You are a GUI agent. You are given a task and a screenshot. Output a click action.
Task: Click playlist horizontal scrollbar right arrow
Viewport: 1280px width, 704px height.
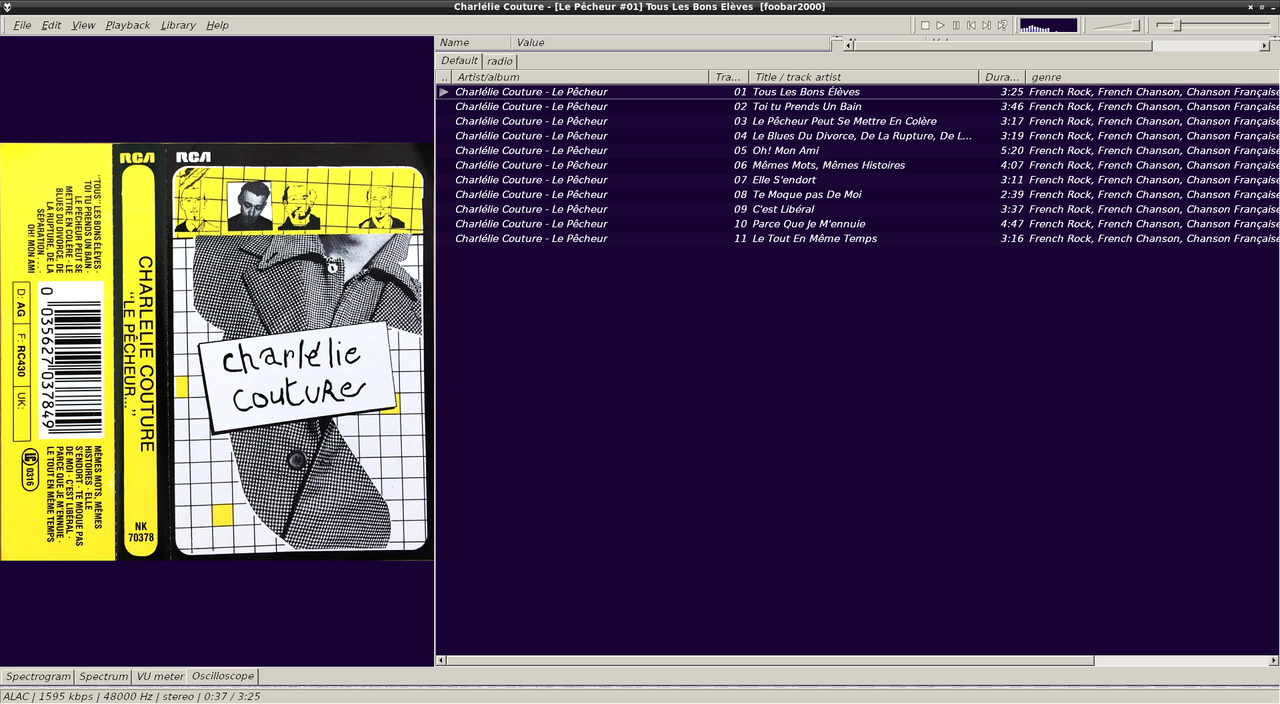[1274, 661]
